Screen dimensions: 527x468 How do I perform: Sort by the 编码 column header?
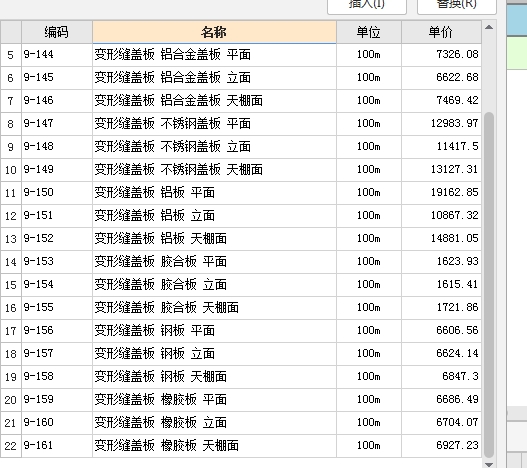point(57,32)
